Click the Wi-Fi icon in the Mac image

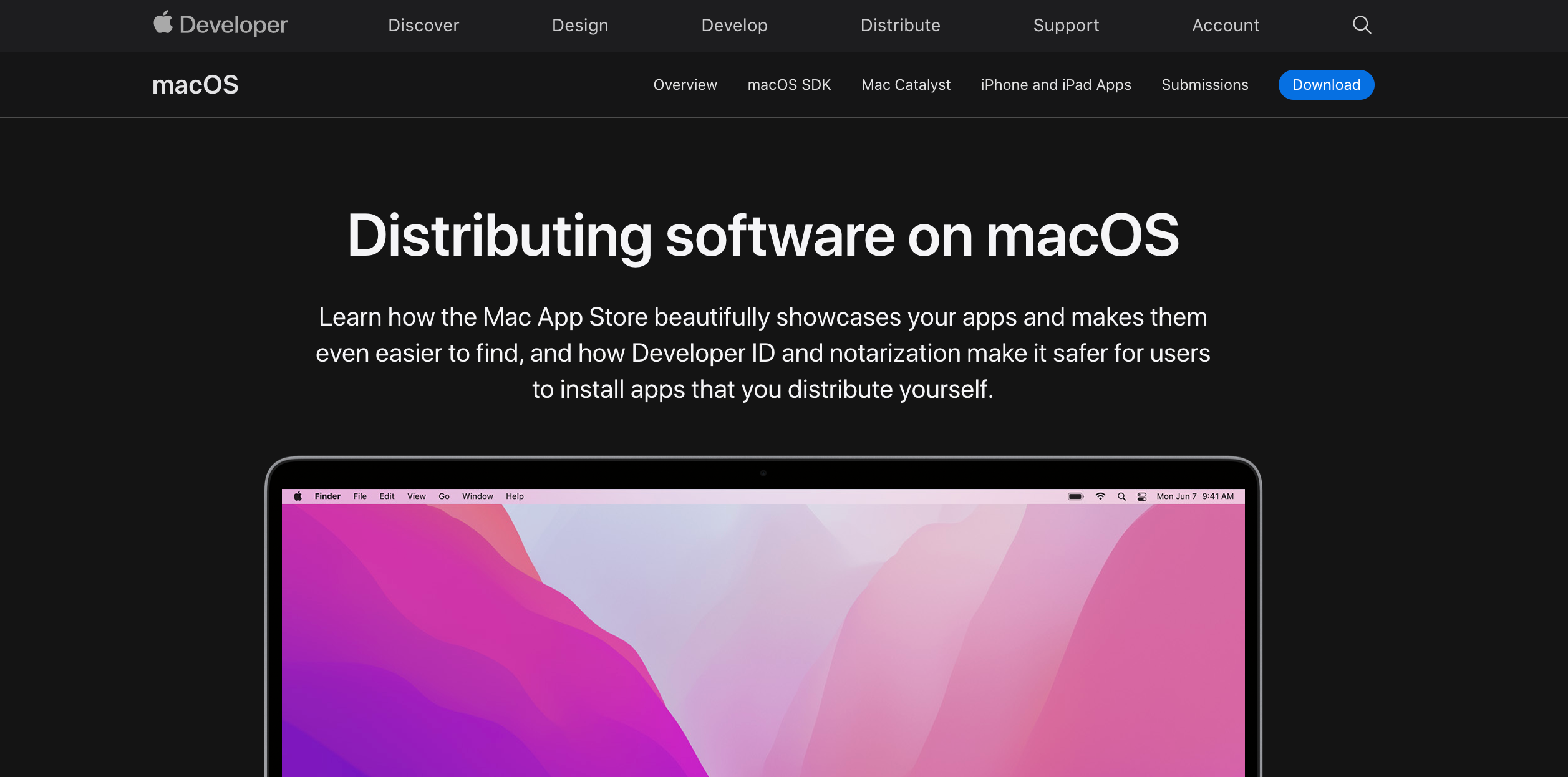pos(1100,496)
